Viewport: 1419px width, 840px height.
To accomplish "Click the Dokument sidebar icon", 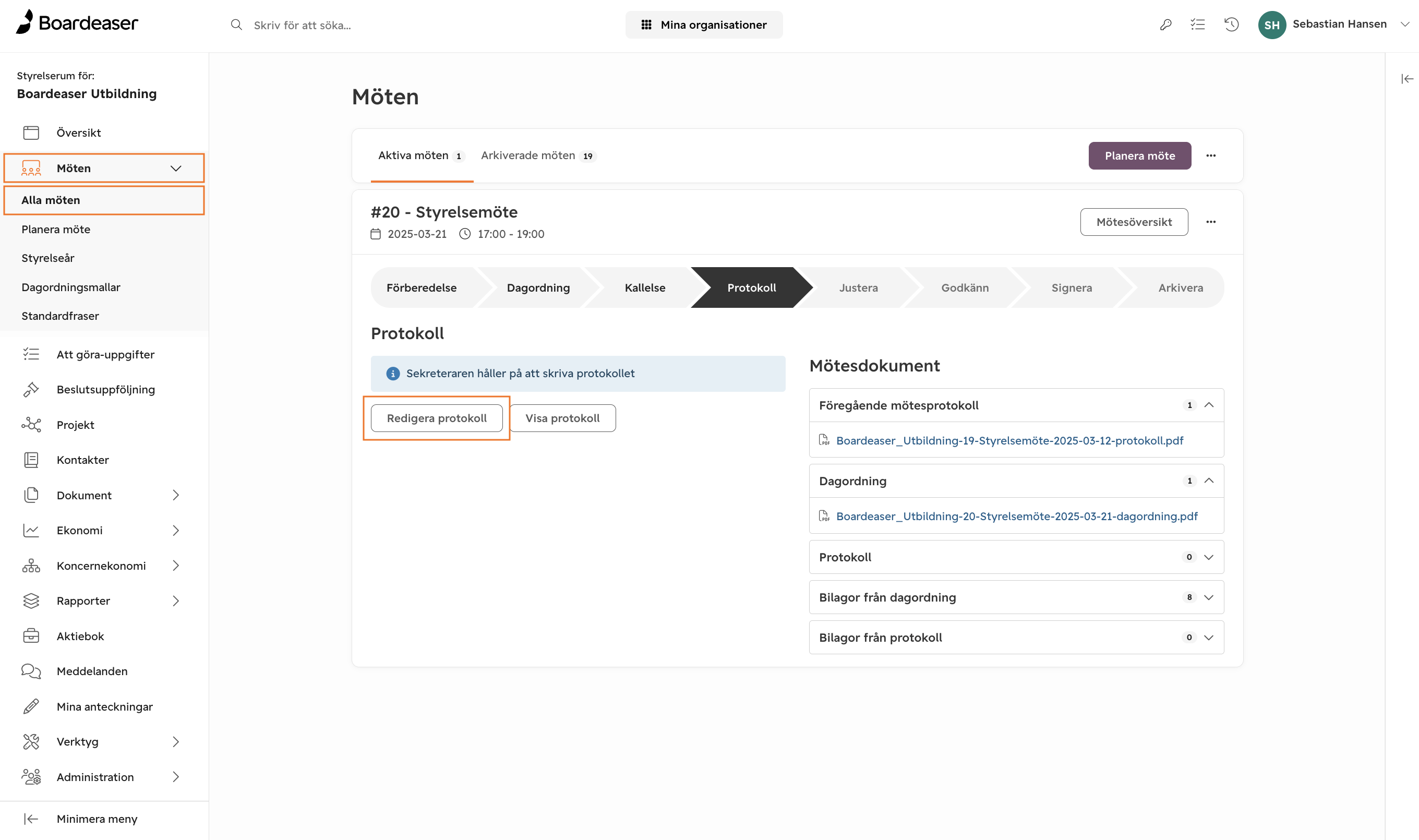I will tap(31, 495).
